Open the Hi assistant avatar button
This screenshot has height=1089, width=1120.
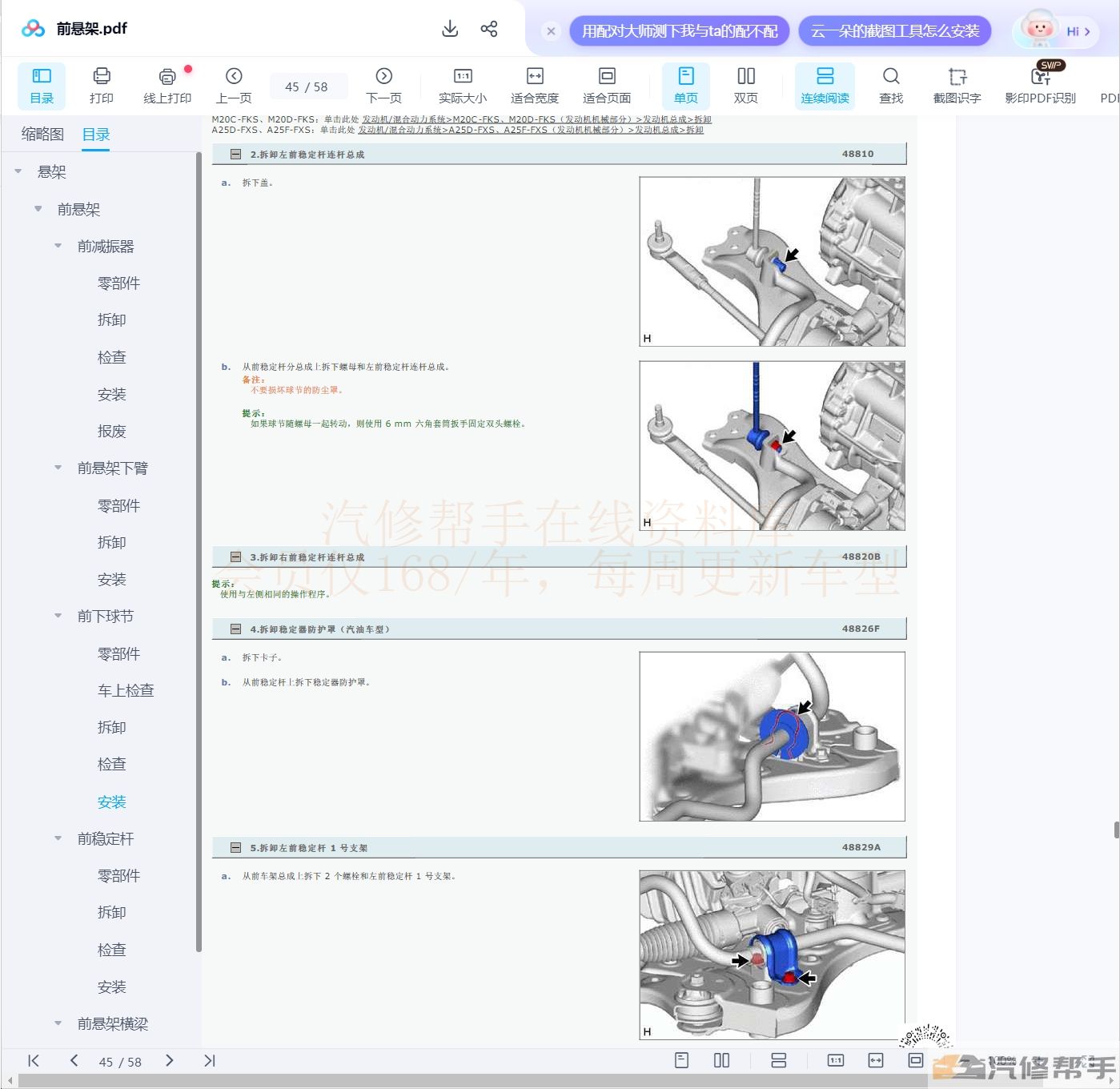[x=1055, y=31]
